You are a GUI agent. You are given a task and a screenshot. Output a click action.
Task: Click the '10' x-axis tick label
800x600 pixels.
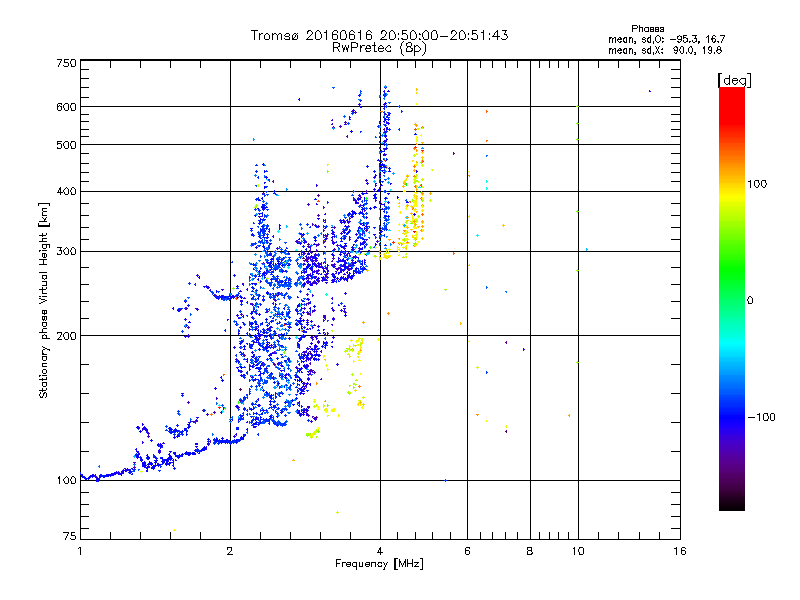click(578, 551)
